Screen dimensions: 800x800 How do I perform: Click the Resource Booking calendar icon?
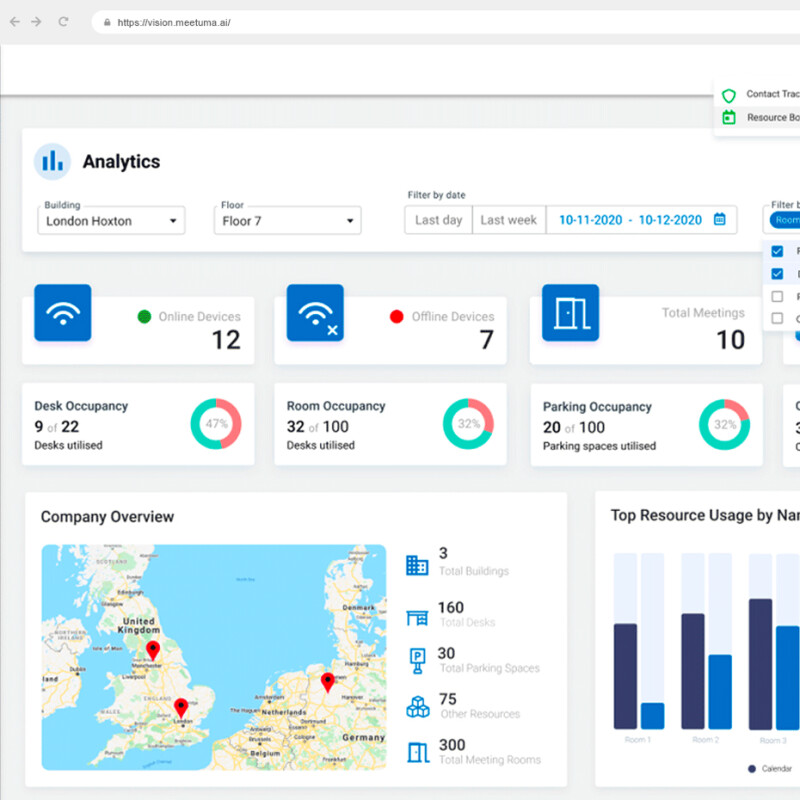pyautogui.click(x=729, y=118)
